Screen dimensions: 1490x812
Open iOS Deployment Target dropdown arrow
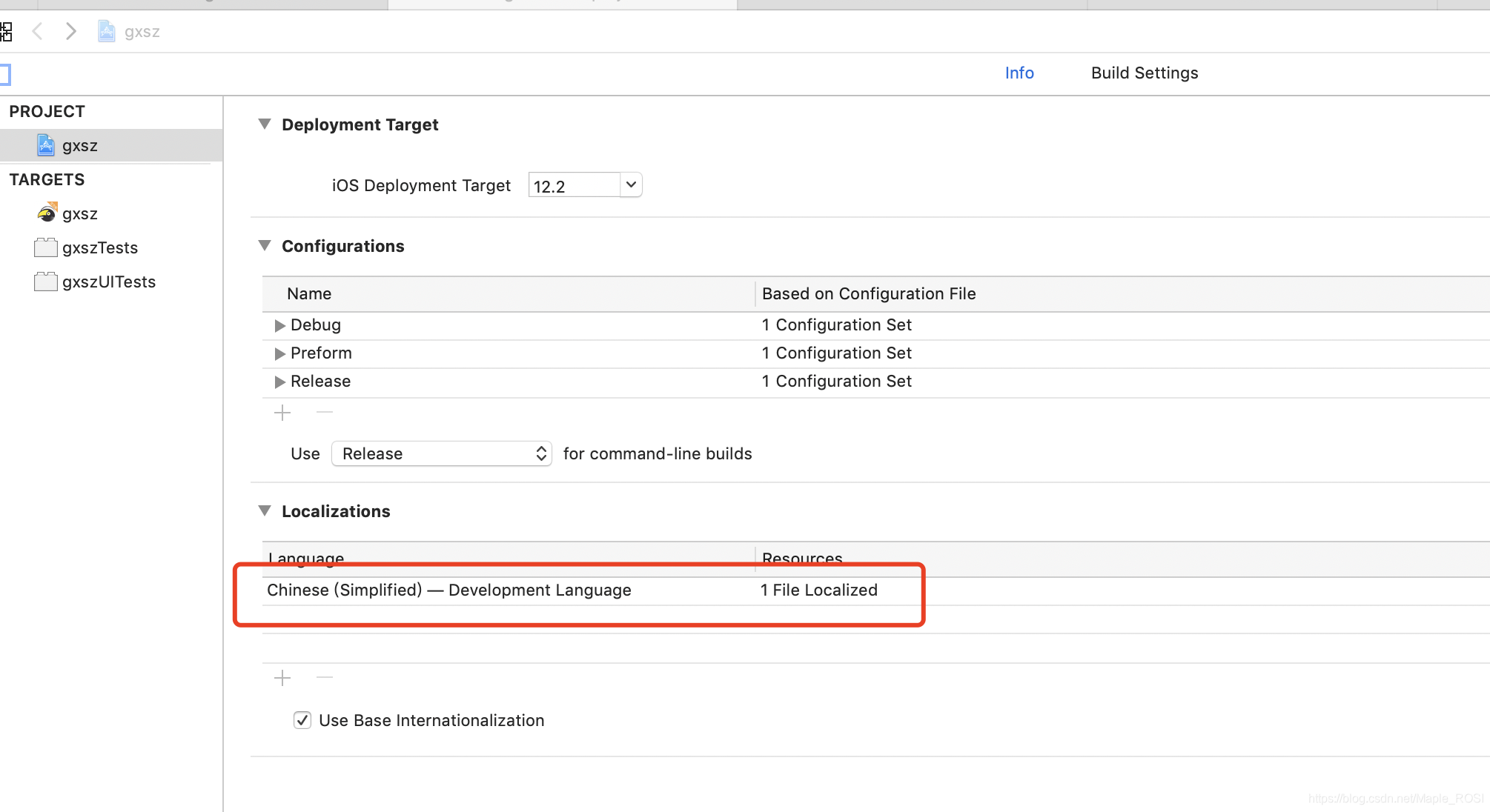click(631, 184)
